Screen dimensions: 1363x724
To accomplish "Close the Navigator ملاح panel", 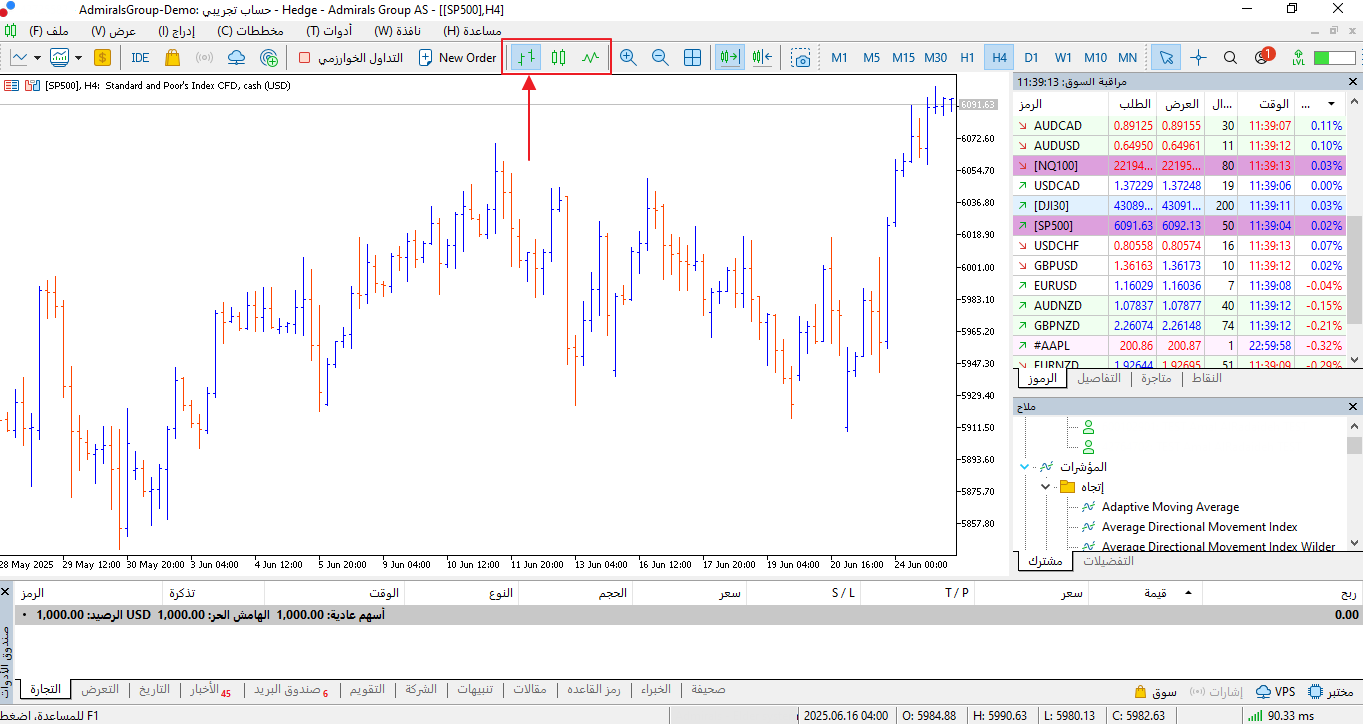I will click(x=1354, y=406).
